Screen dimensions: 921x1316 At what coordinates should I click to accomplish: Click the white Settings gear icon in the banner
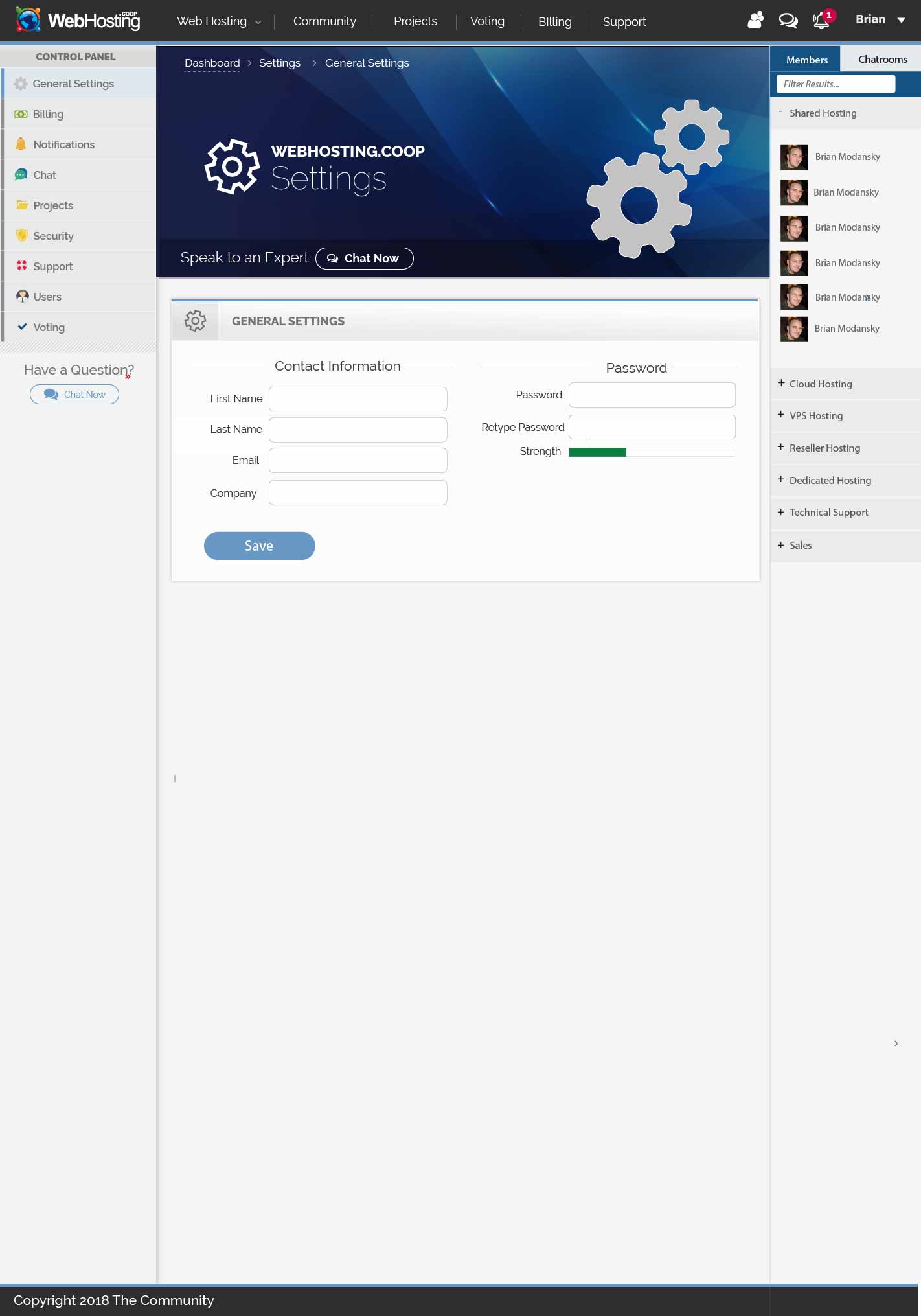pyautogui.click(x=232, y=167)
